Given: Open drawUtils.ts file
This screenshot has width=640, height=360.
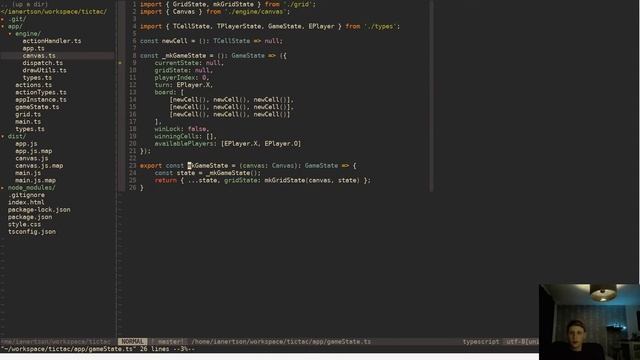Looking at the screenshot, I should click(x=44, y=71).
